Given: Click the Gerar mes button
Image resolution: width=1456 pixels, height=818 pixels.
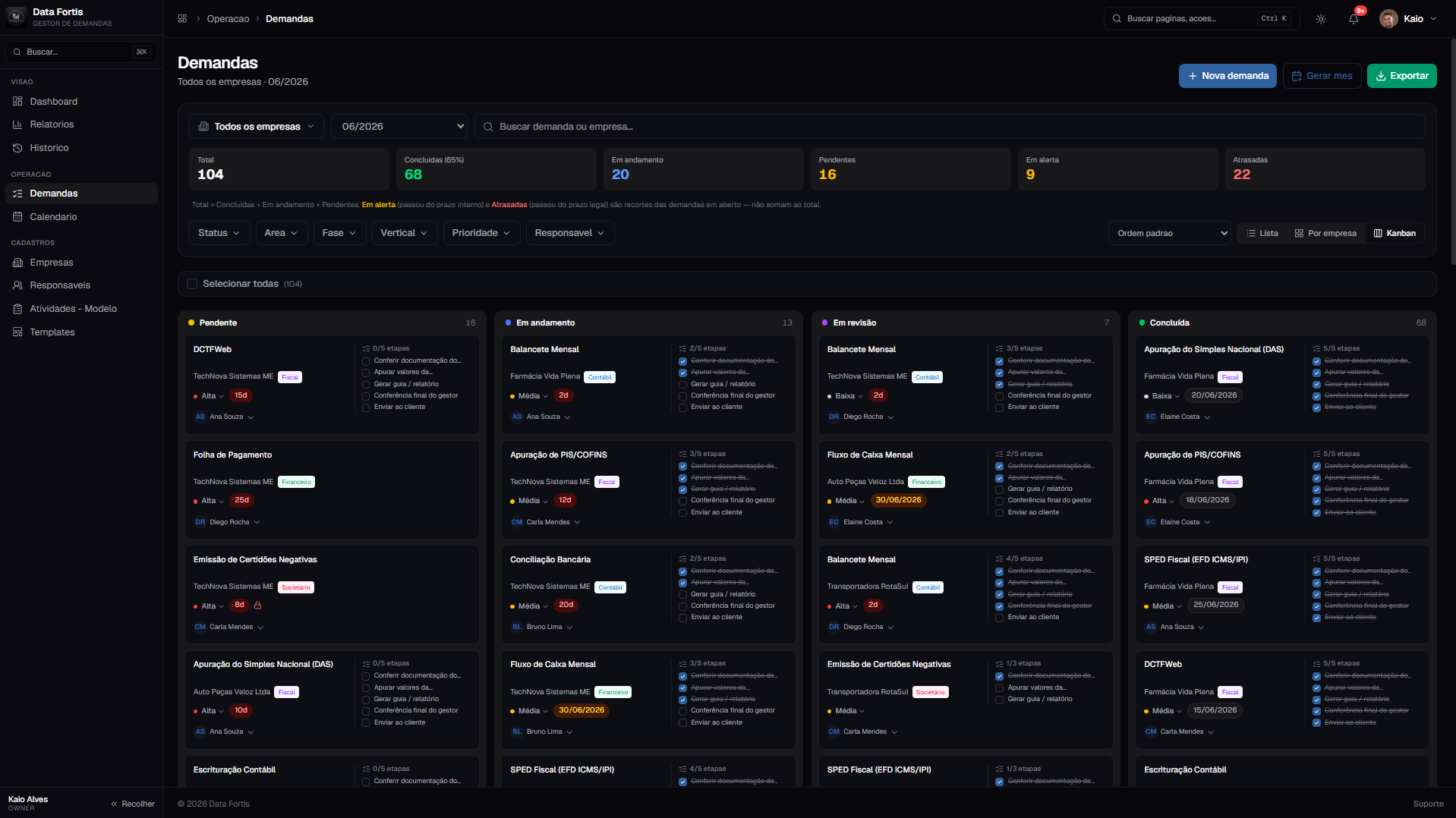Looking at the screenshot, I should [x=1322, y=76].
